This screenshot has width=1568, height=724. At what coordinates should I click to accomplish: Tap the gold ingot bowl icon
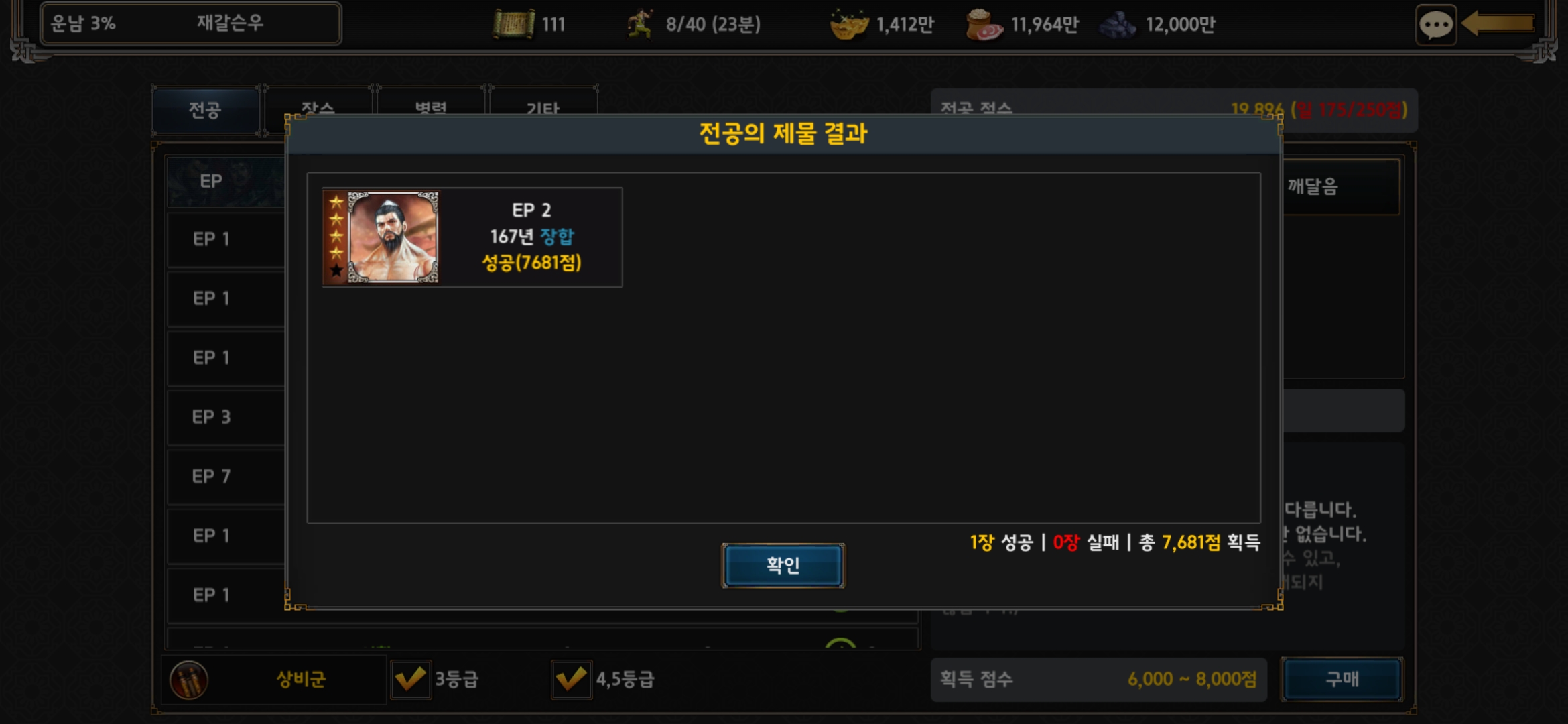(x=849, y=24)
